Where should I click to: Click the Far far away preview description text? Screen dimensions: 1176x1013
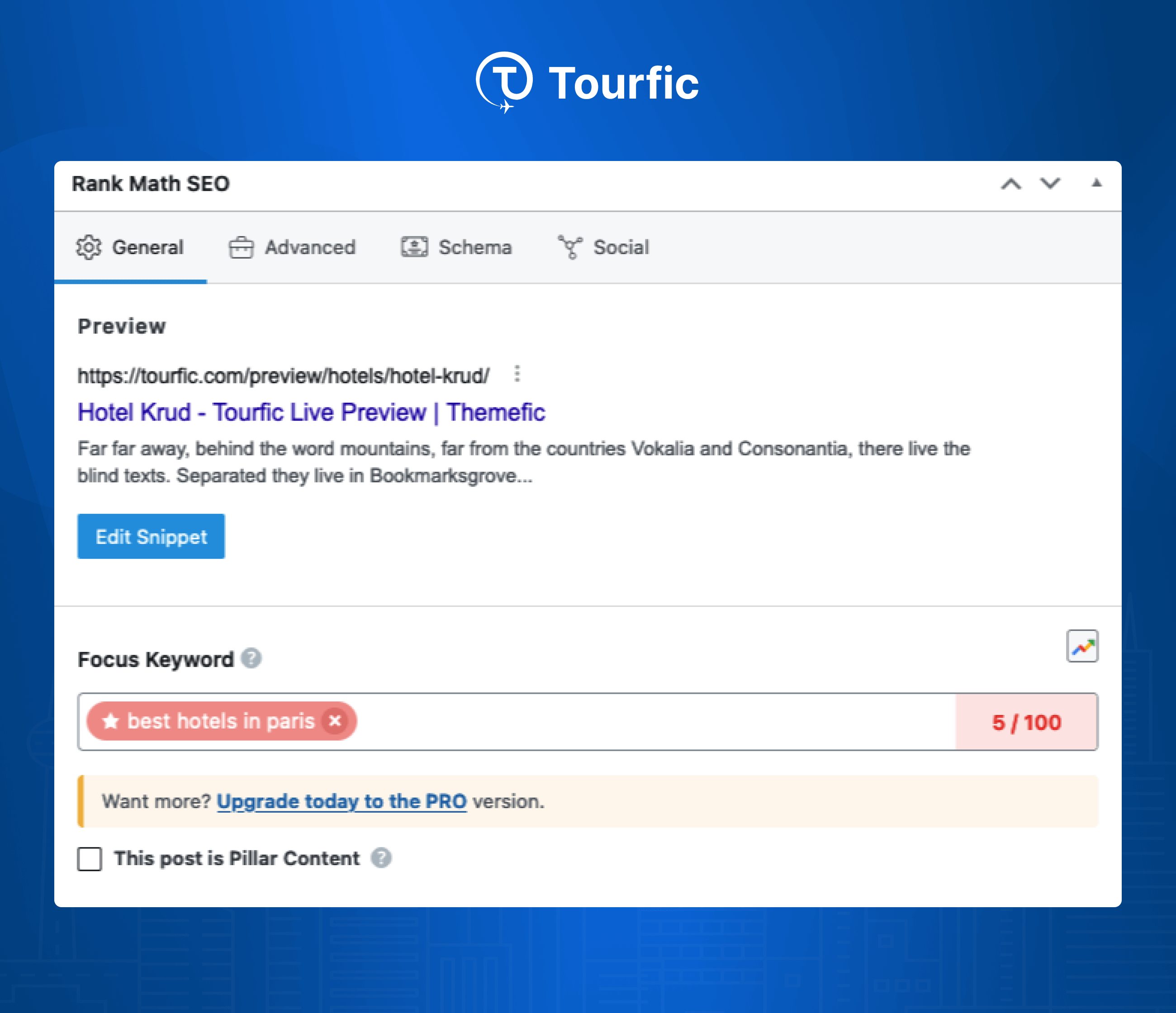click(523, 462)
